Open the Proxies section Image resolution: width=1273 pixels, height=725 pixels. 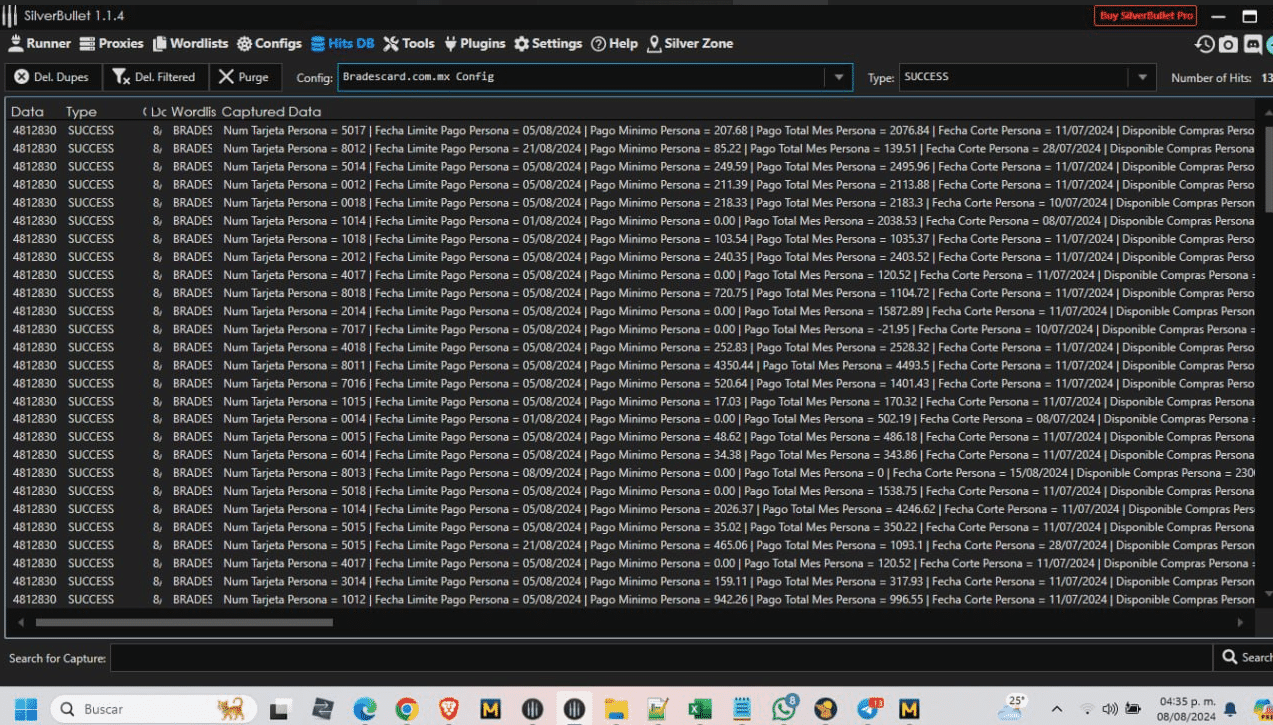pyautogui.click(x=112, y=44)
